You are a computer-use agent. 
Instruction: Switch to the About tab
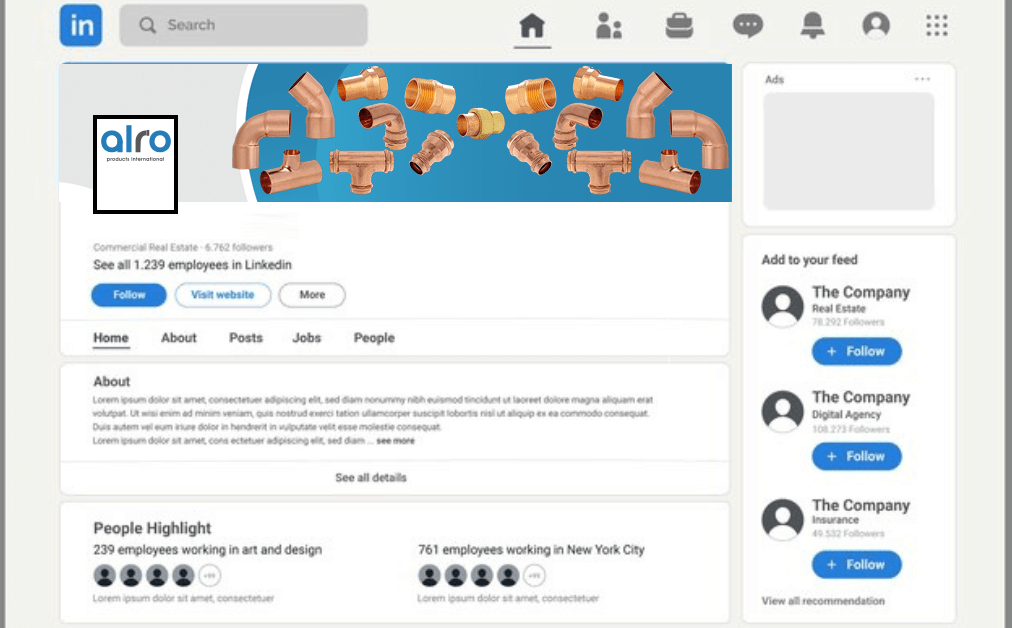[179, 338]
